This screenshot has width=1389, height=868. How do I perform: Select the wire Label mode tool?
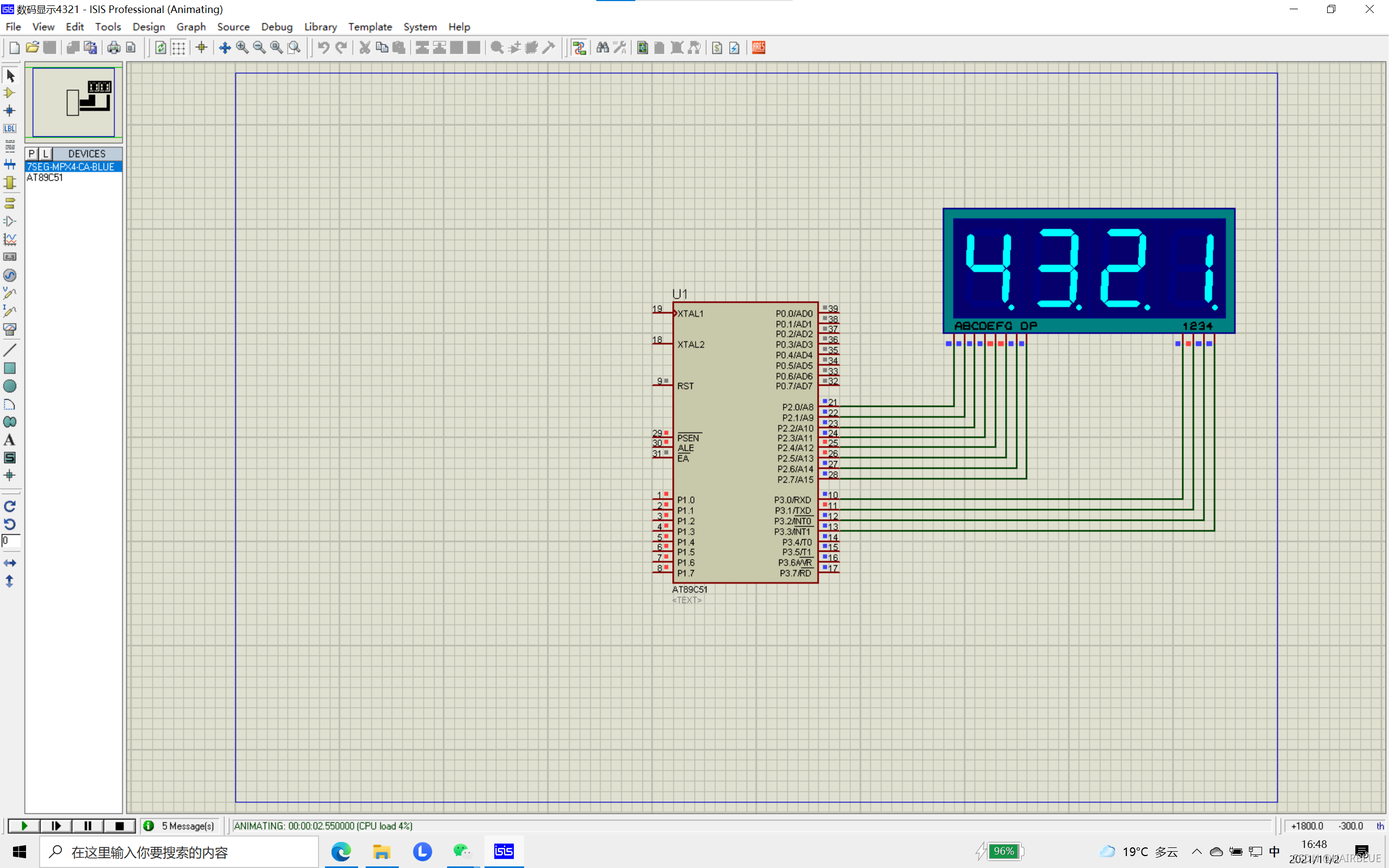point(9,129)
